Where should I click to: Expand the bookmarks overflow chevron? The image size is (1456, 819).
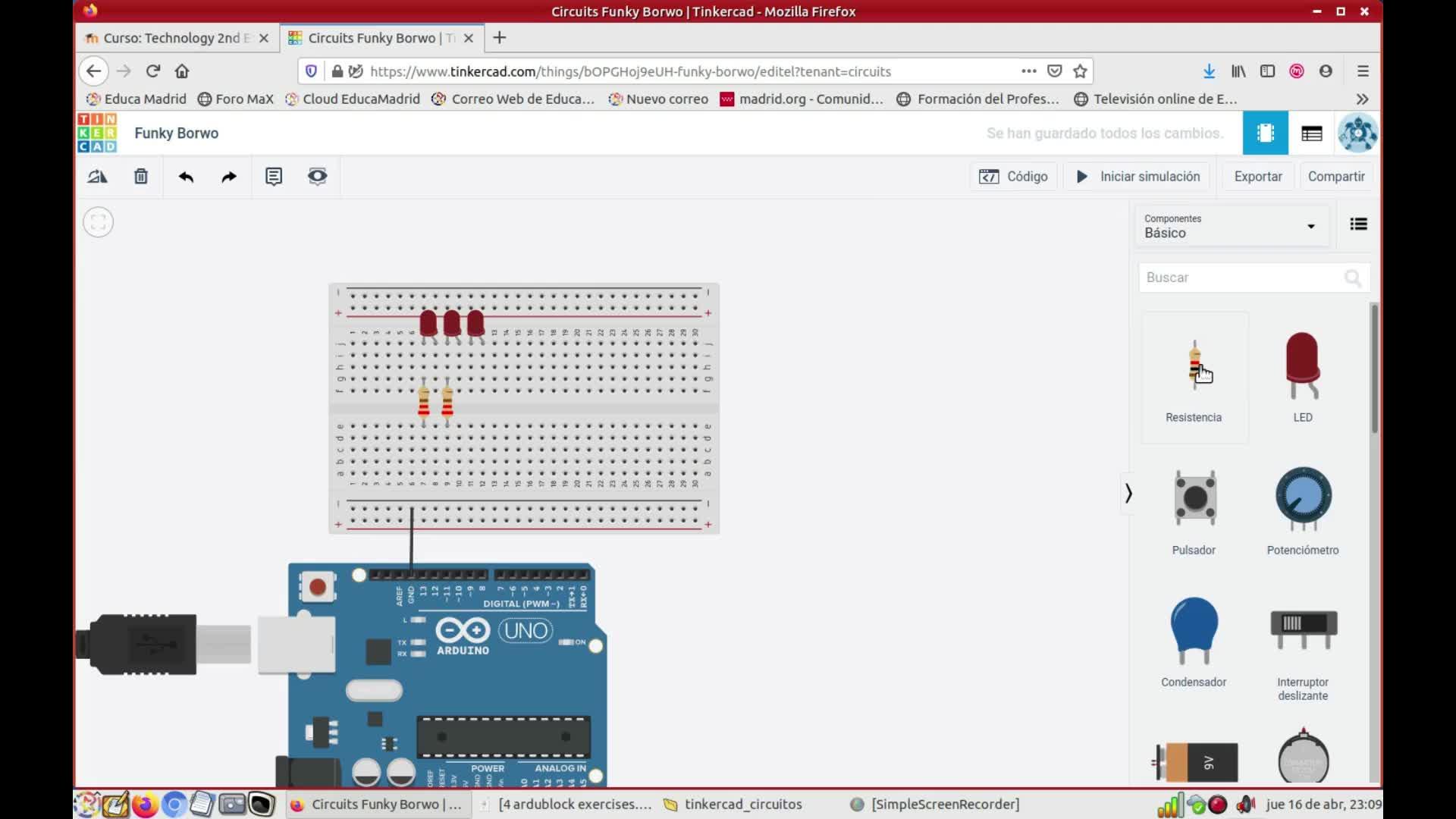[1362, 99]
